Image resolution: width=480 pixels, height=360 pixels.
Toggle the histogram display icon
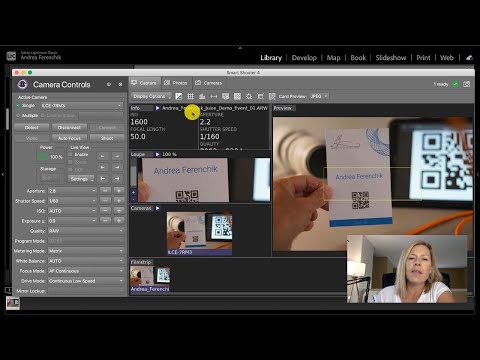point(202,96)
